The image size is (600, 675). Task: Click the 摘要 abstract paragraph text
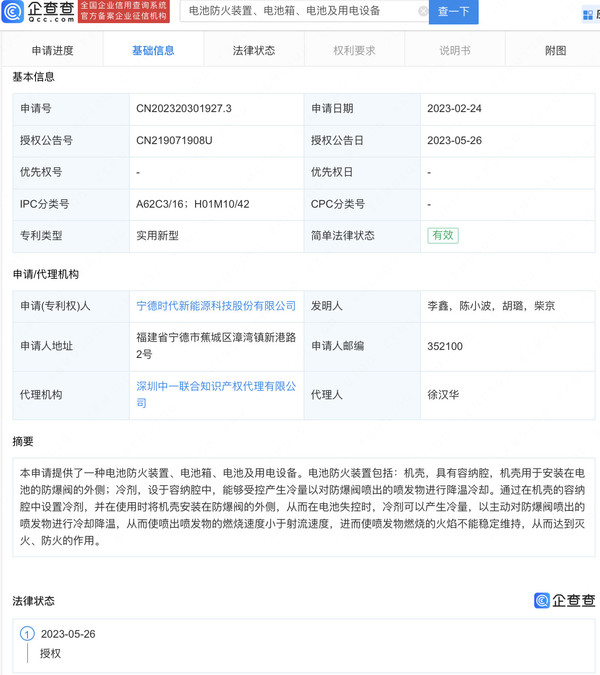click(302, 507)
